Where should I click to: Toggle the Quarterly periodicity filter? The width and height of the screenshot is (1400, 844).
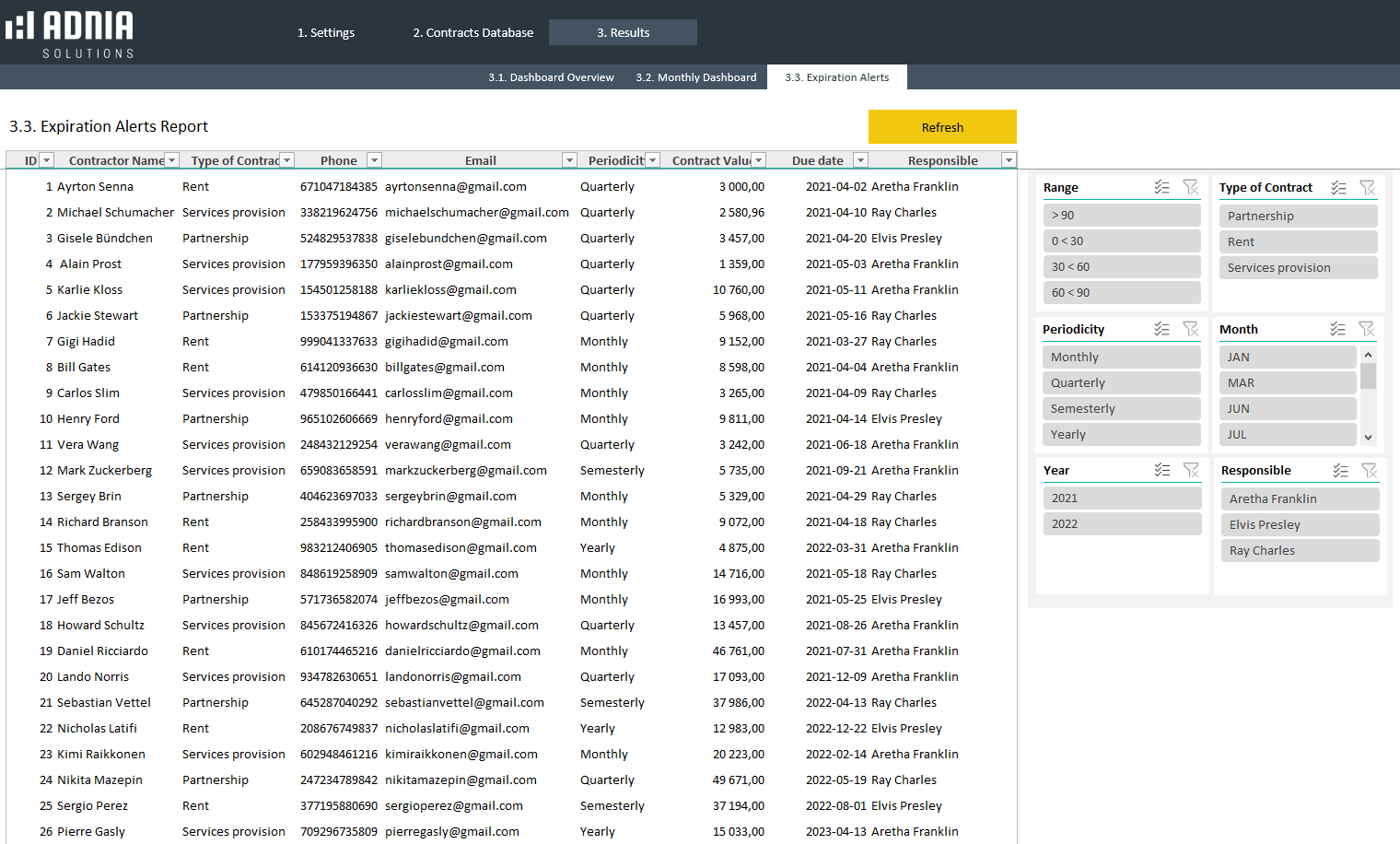click(1121, 382)
